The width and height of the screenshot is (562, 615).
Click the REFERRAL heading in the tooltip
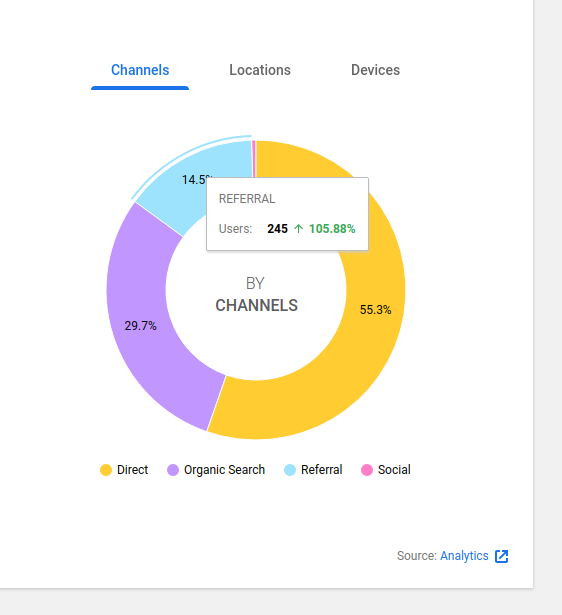[247, 199]
